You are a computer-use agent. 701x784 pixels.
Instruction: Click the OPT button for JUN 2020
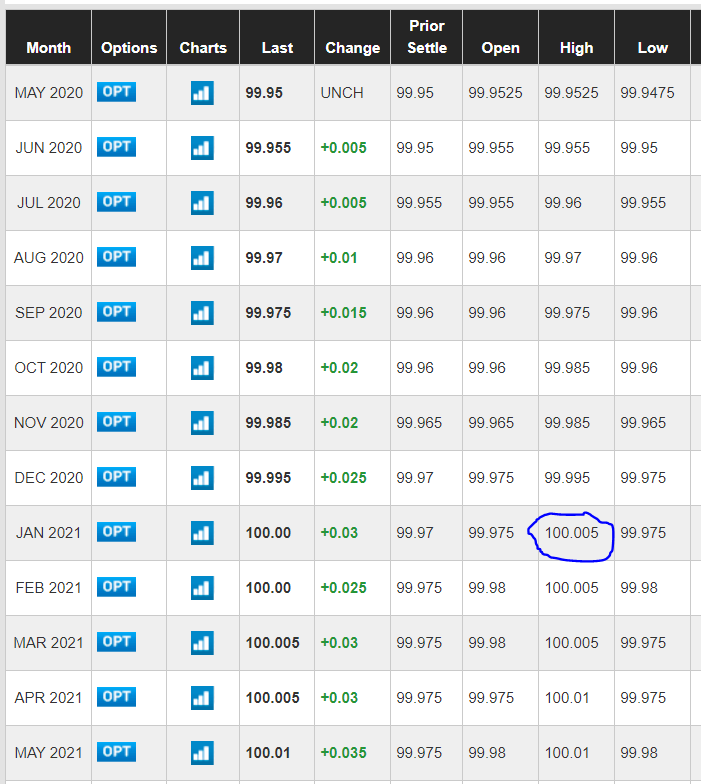tap(116, 147)
